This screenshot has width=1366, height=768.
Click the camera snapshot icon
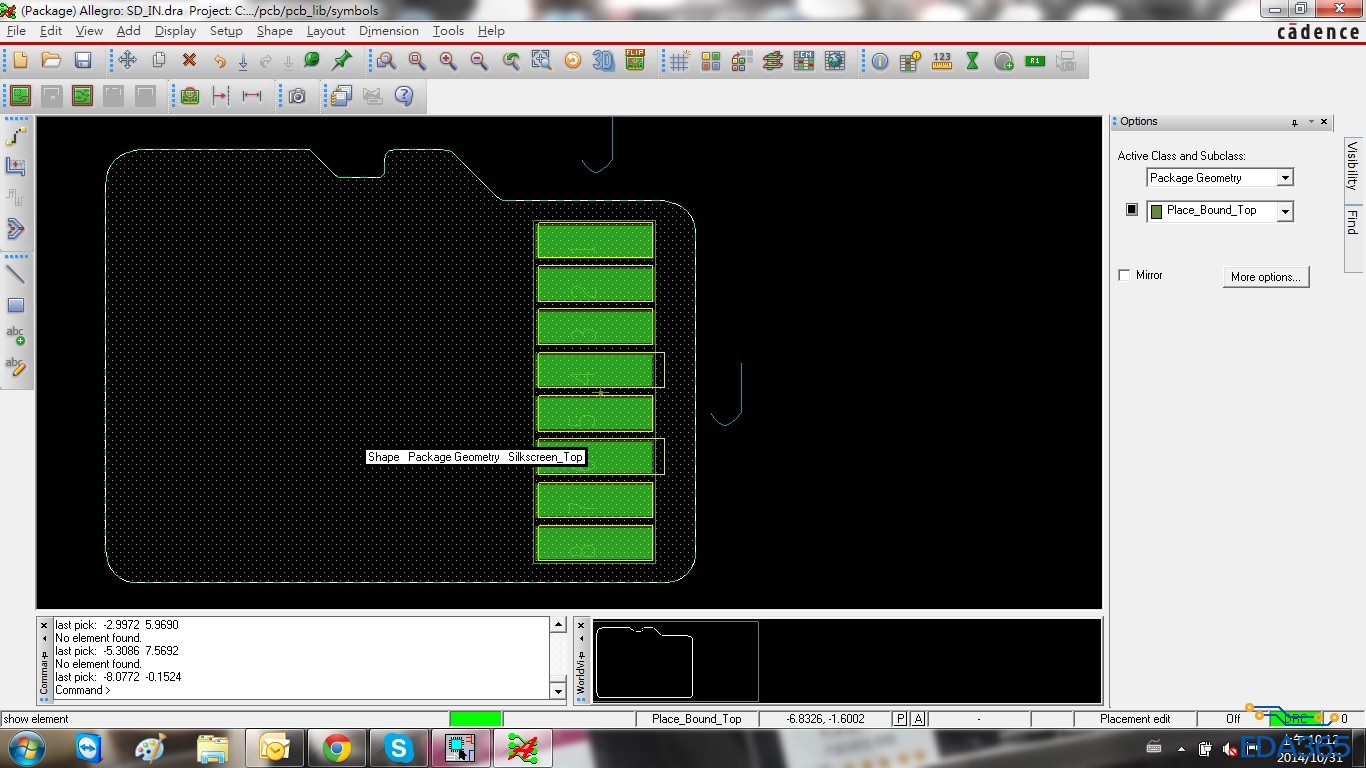(x=297, y=96)
